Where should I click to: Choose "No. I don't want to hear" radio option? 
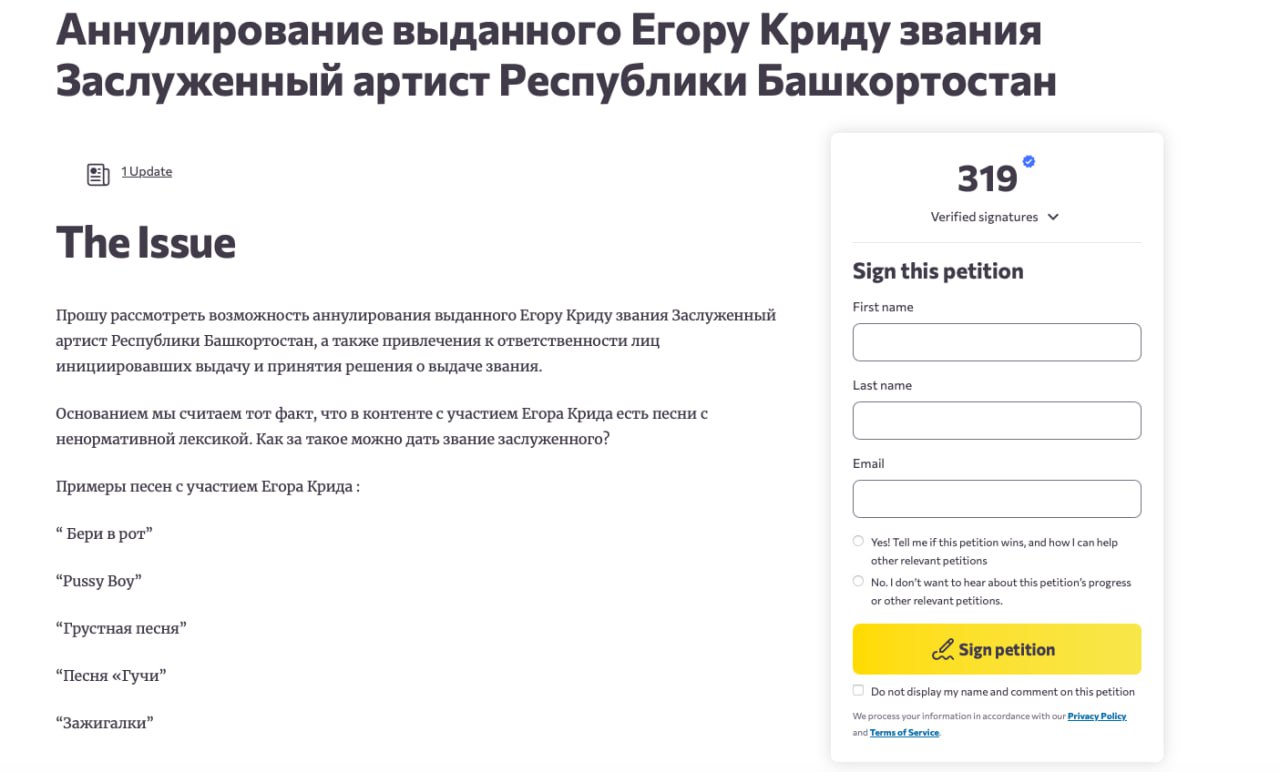(858, 581)
